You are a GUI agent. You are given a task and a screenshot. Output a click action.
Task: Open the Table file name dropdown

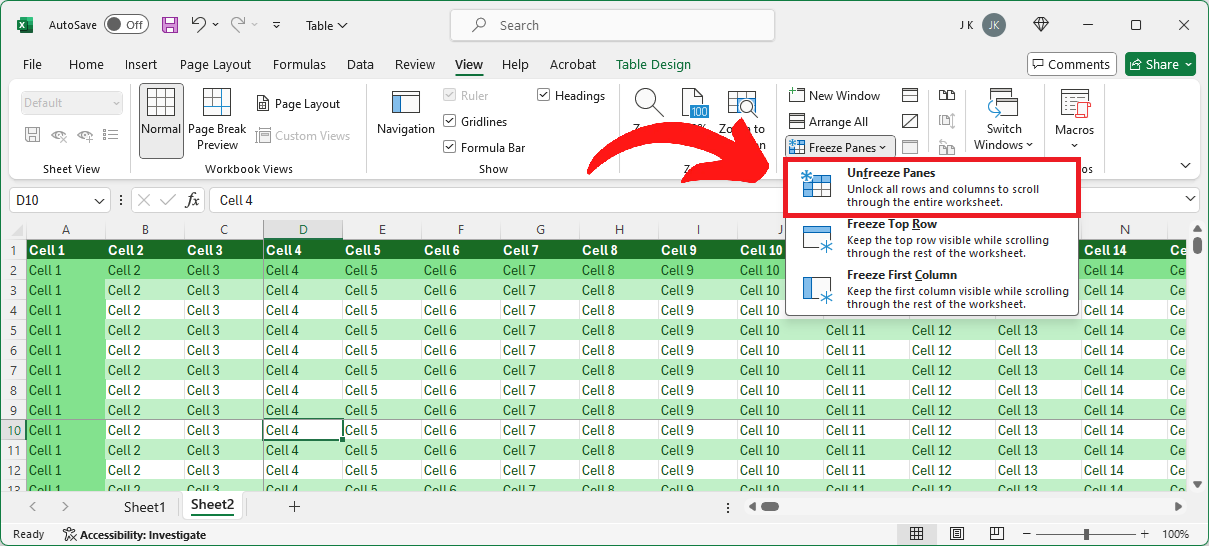[x=327, y=25]
